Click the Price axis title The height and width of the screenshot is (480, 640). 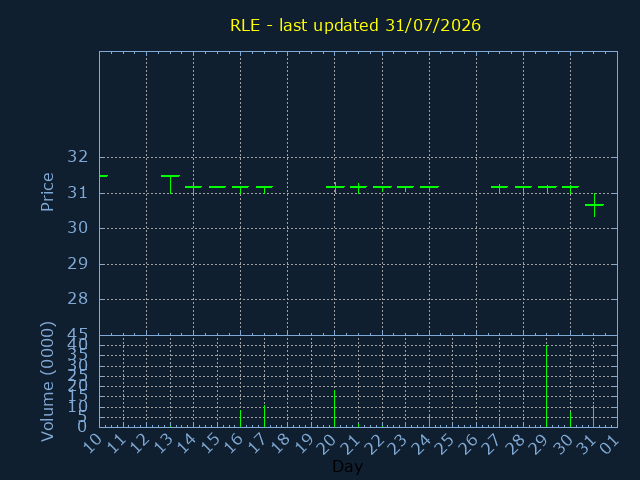coord(47,192)
